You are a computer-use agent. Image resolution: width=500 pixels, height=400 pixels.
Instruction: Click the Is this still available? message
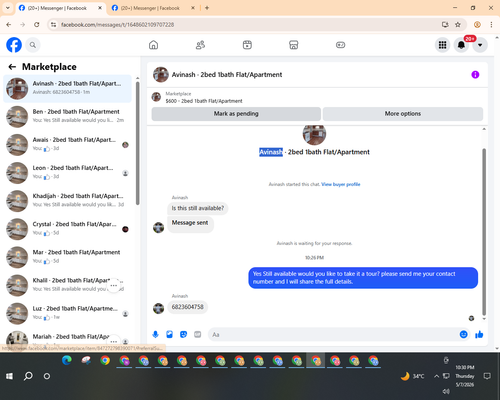[x=198, y=208]
